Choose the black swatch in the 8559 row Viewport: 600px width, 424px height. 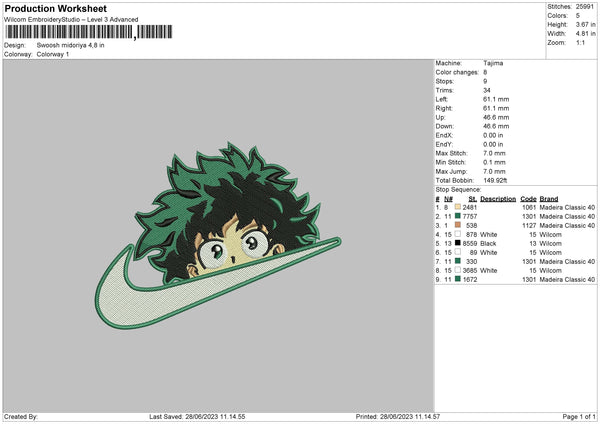pyautogui.click(x=458, y=243)
